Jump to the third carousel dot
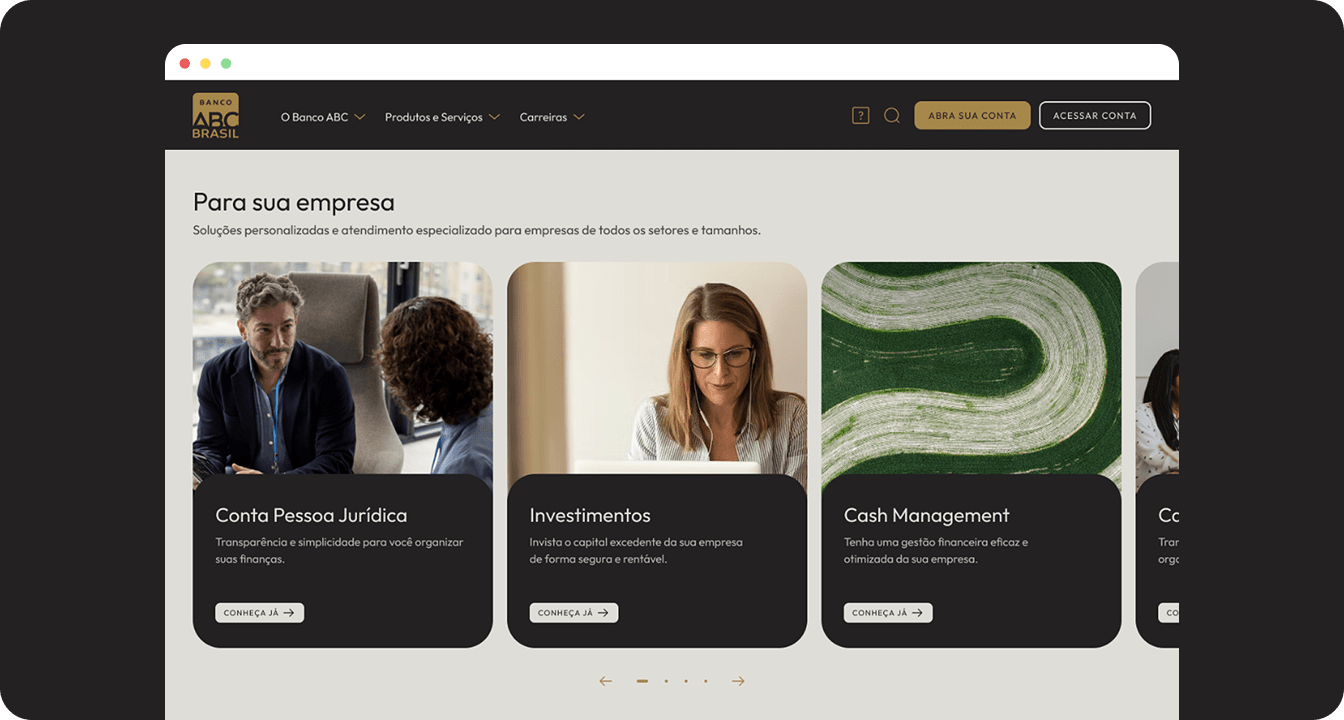 (x=686, y=681)
